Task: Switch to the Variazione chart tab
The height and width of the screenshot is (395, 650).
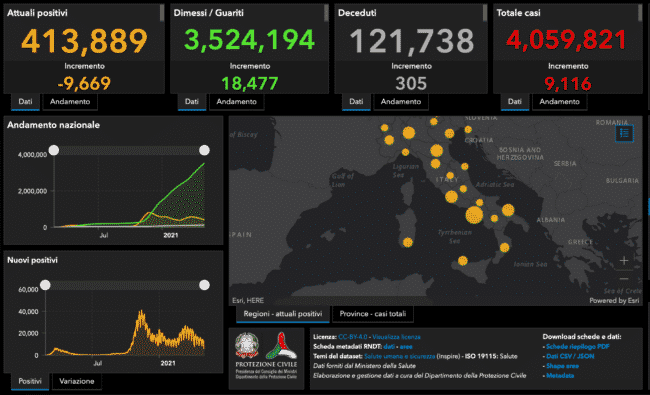Action: [77, 381]
